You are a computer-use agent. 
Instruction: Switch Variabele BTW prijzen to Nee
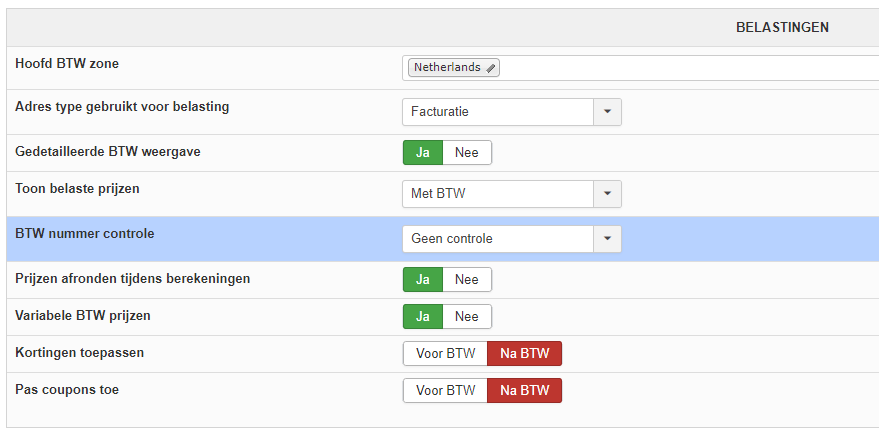point(467,316)
